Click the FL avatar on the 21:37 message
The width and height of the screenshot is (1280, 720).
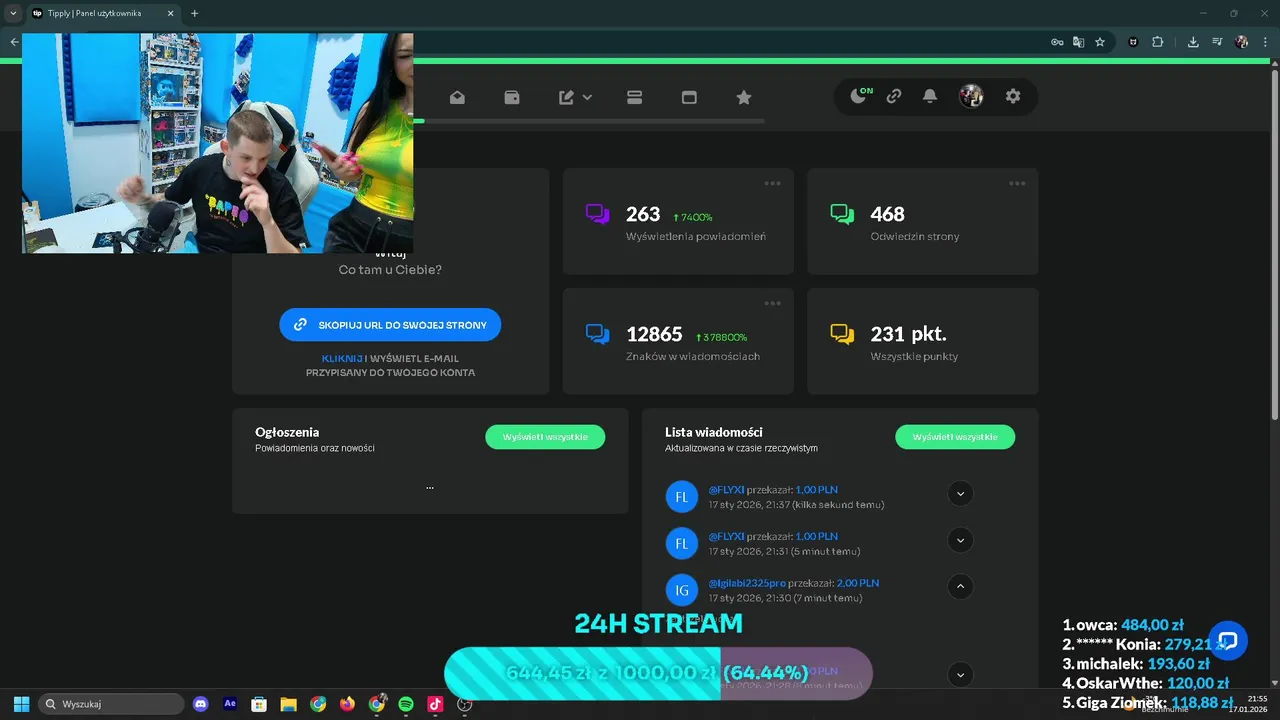pos(682,497)
